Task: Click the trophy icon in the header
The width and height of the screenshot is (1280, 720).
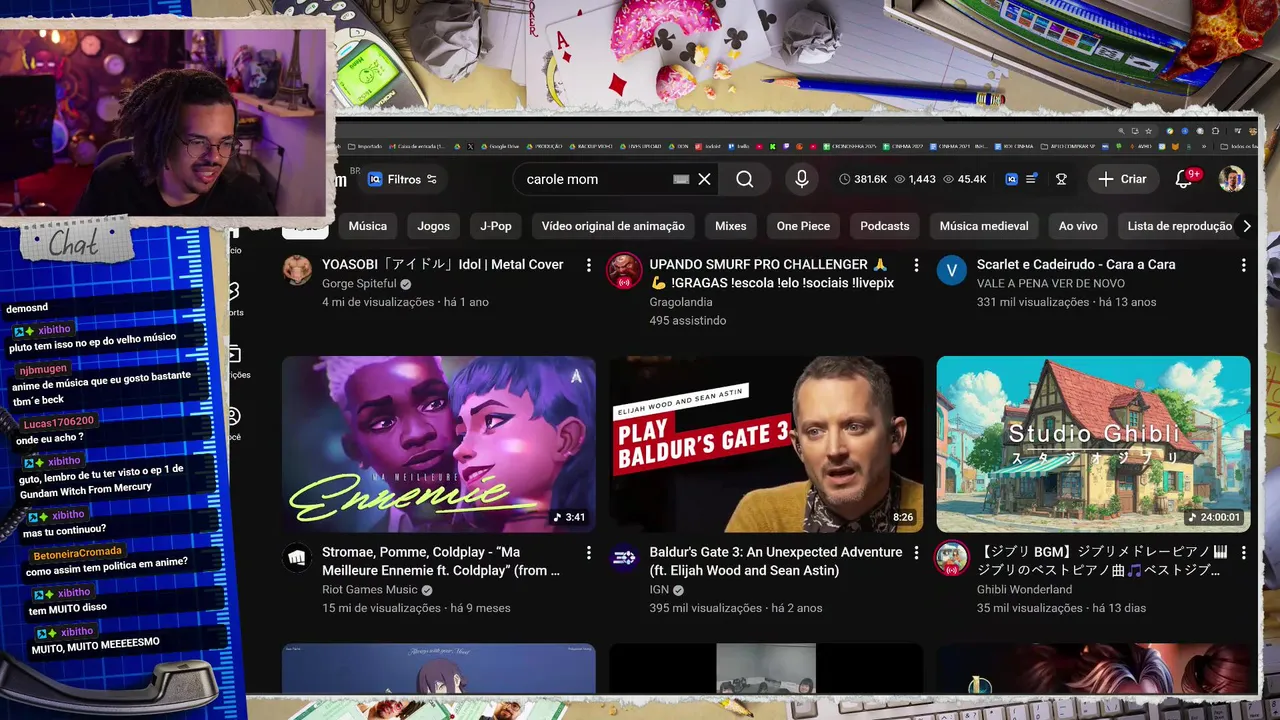Action: point(1061,179)
